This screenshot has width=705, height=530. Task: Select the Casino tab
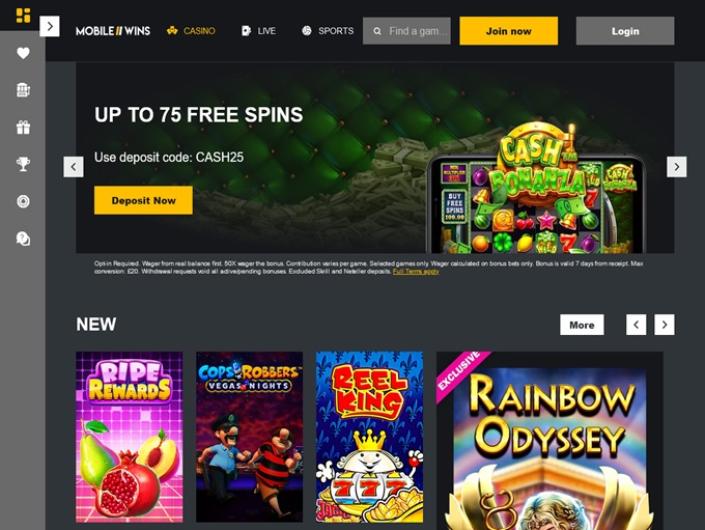(x=191, y=31)
